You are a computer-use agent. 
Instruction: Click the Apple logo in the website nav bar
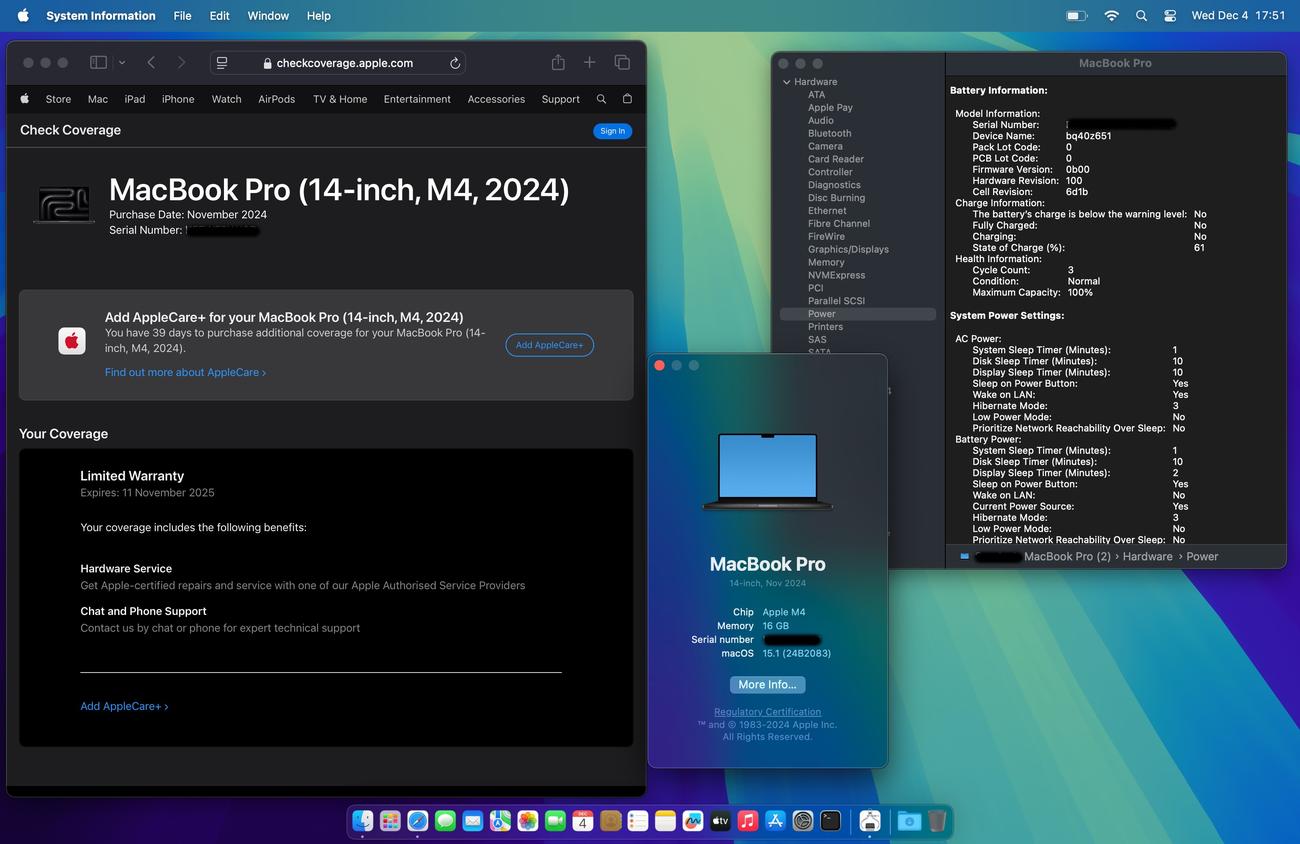point(25,99)
